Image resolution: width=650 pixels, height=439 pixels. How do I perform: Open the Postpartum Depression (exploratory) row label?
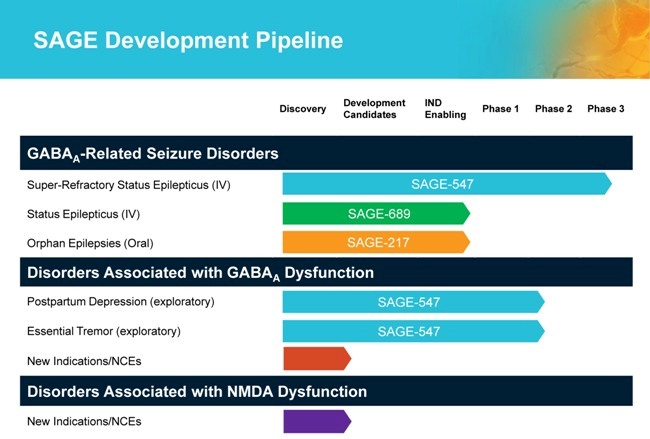point(120,302)
